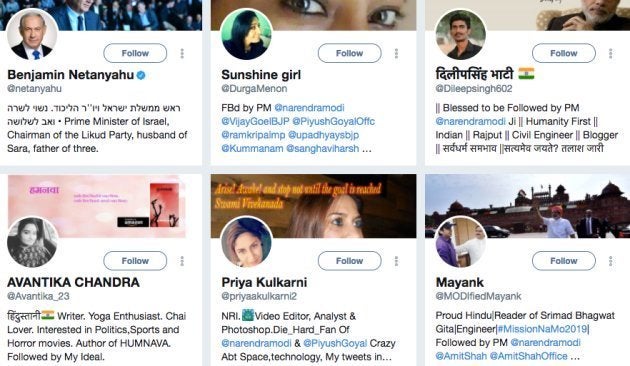Follow AVANTIKA CHANDRA
Viewport: 630px width, 366px height.
[135, 261]
